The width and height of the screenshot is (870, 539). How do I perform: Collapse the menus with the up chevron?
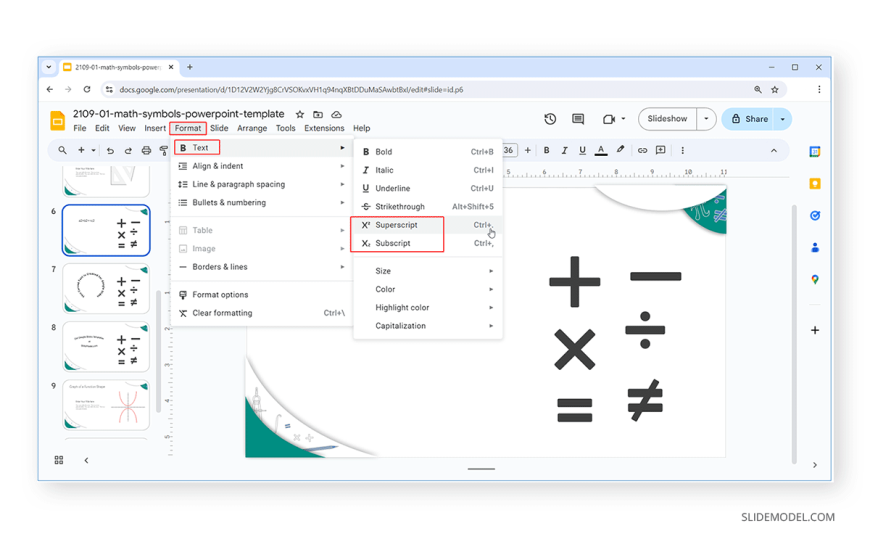point(773,150)
